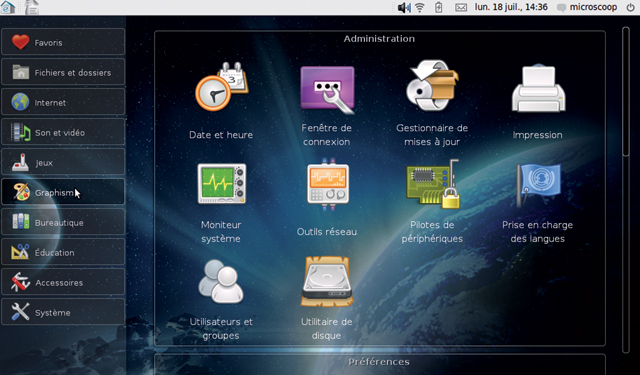Viewport: 640px width, 375px height.
Task: Select the Jeux category
Action: (x=63, y=162)
